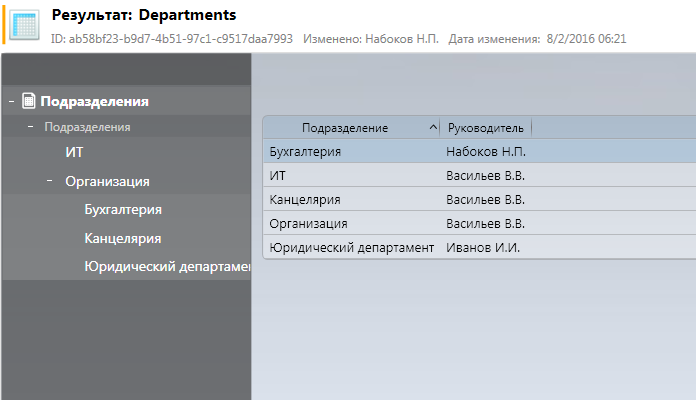The height and width of the screenshot is (400, 696).
Task: Click the Result table icon beside the title
Action: pos(26,24)
